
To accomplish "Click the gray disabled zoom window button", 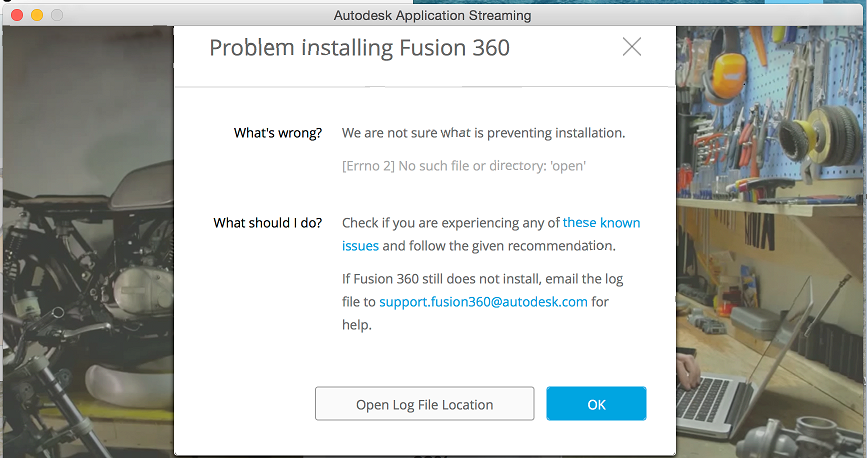I will point(57,15).
